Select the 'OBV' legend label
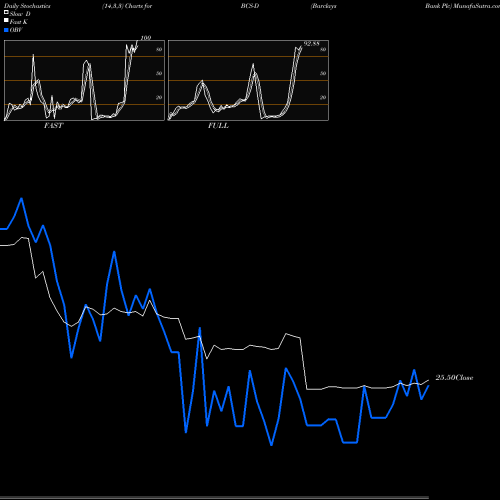This screenshot has width=500, height=500. coord(16,30)
